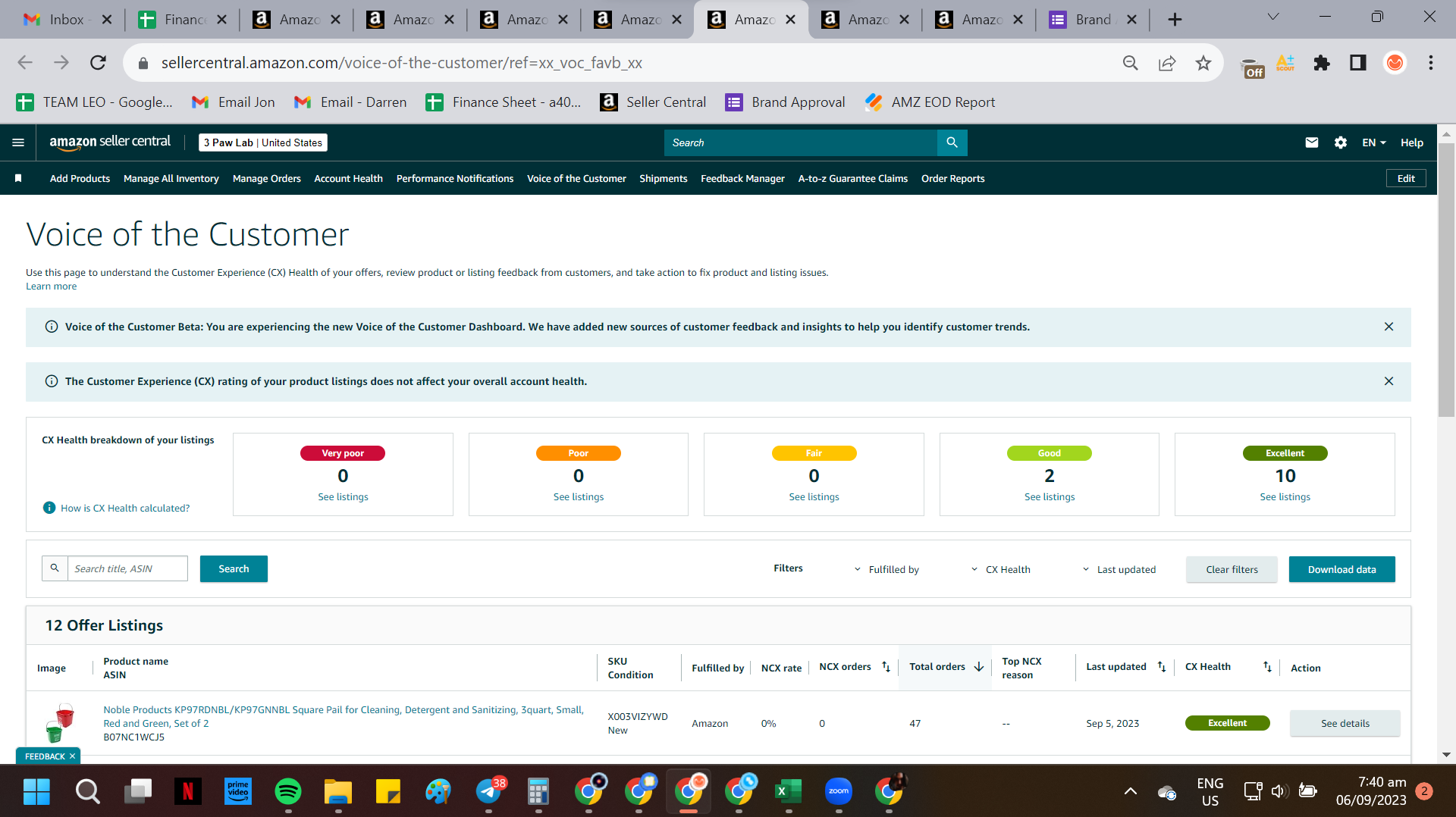The height and width of the screenshot is (817, 1456).
Task: Sort by Last updated column arrows
Action: pyautogui.click(x=1161, y=667)
